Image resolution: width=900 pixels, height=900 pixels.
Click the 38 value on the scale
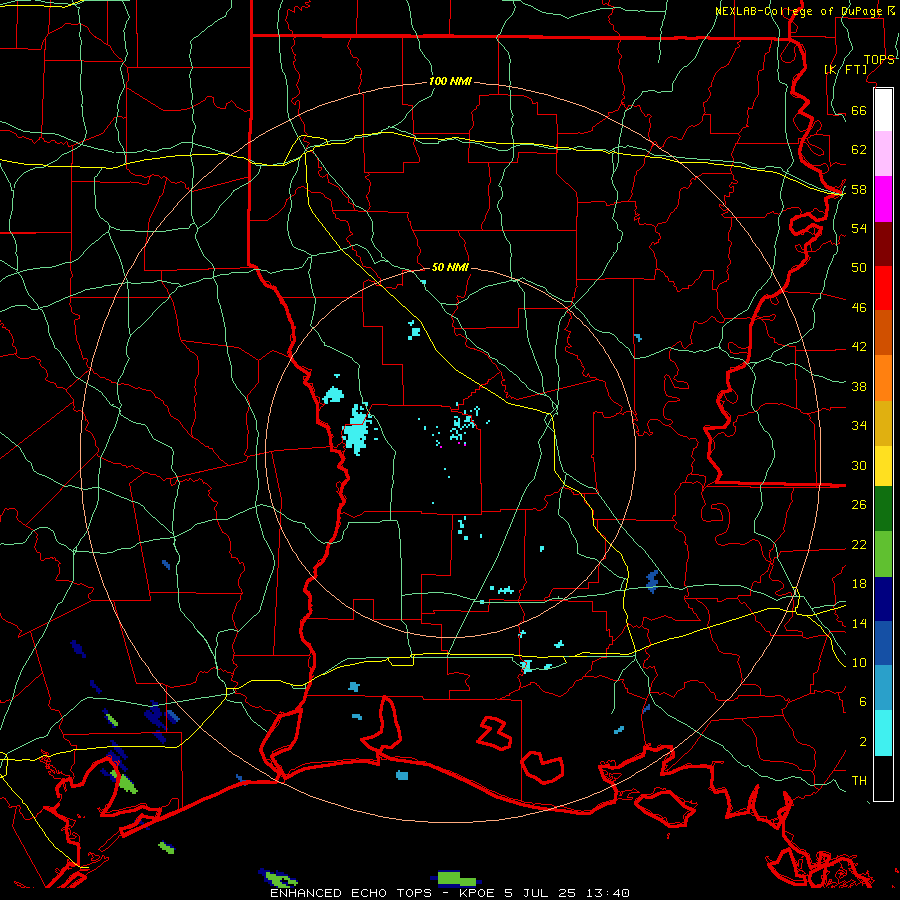[859, 386]
